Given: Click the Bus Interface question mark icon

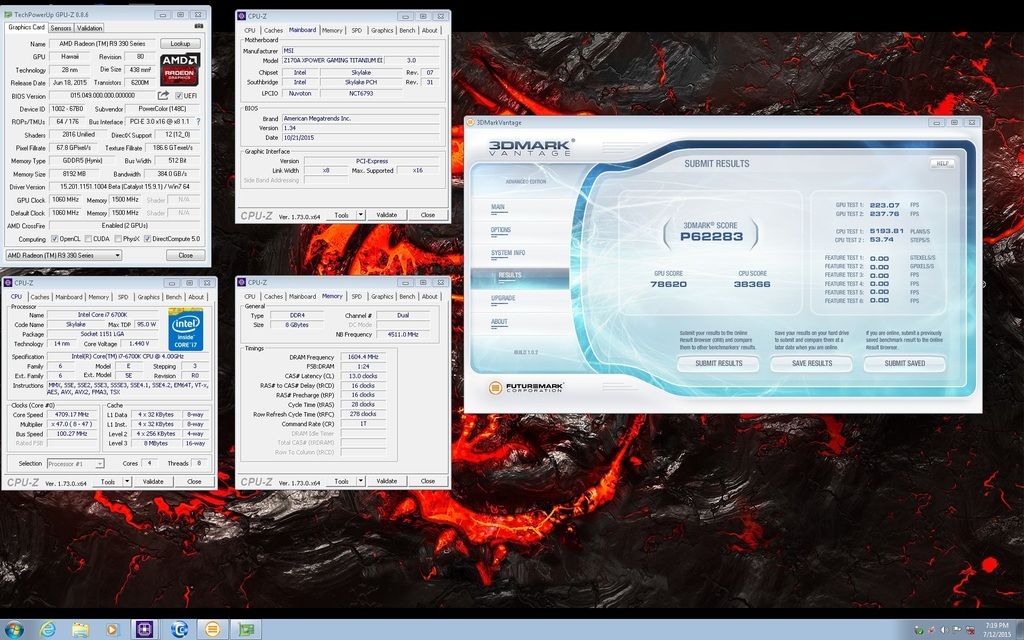Looking at the screenshot, I should pos(198,121).
